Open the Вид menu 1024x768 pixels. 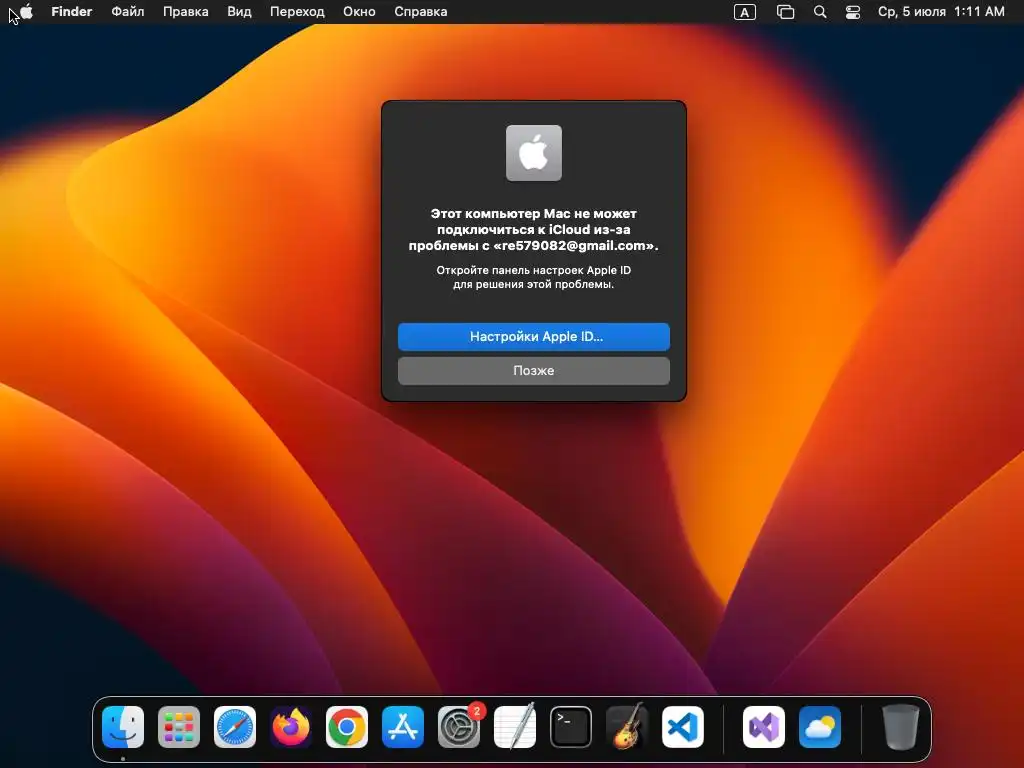(239, 12)
